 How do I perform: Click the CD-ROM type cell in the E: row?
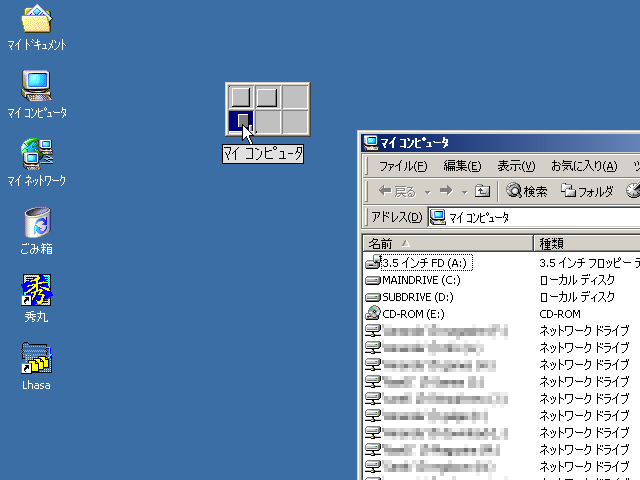(x=560, y=314)
